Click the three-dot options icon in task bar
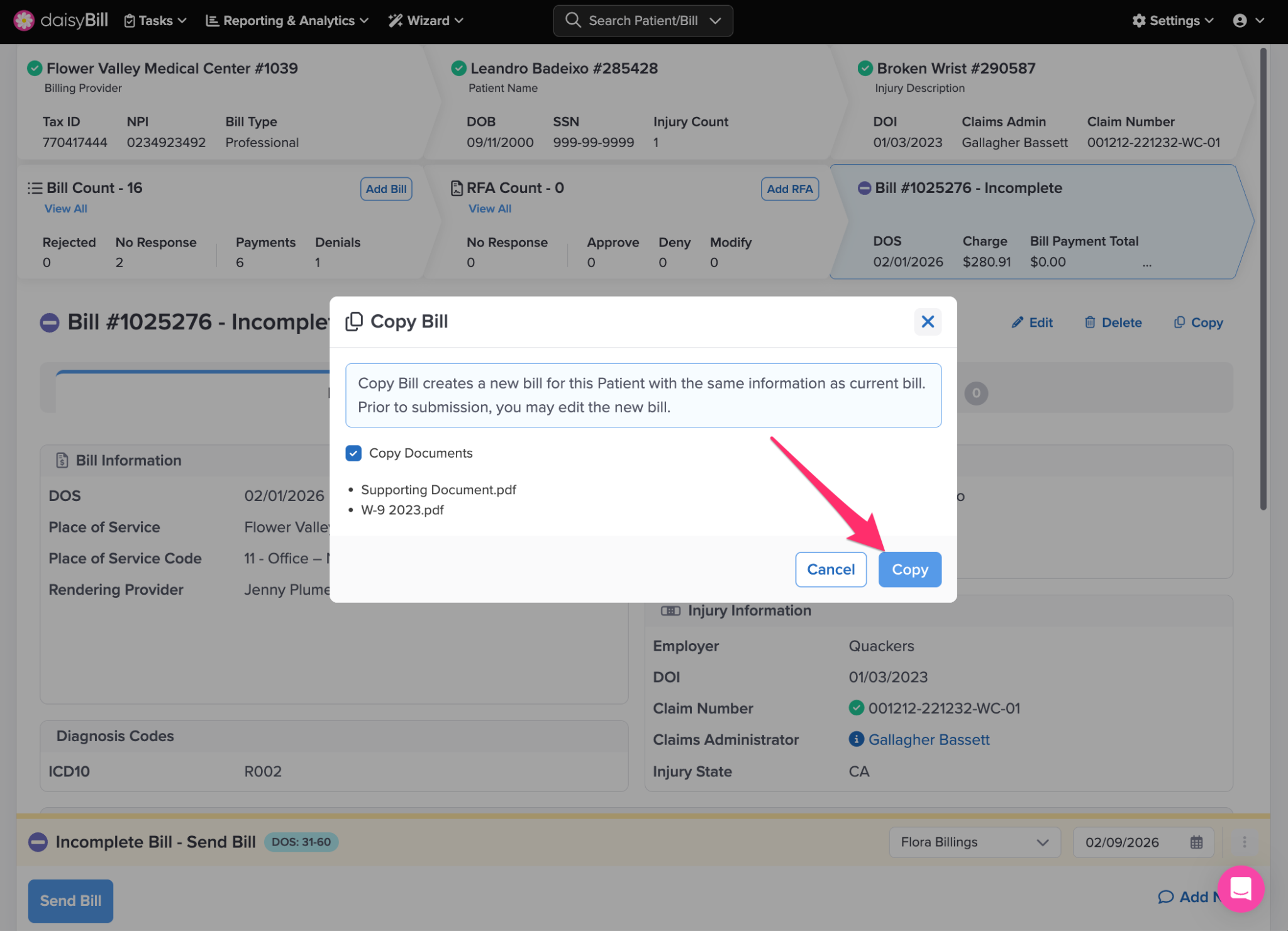Screen dimensions: 1288x931 click(1244, 842)
